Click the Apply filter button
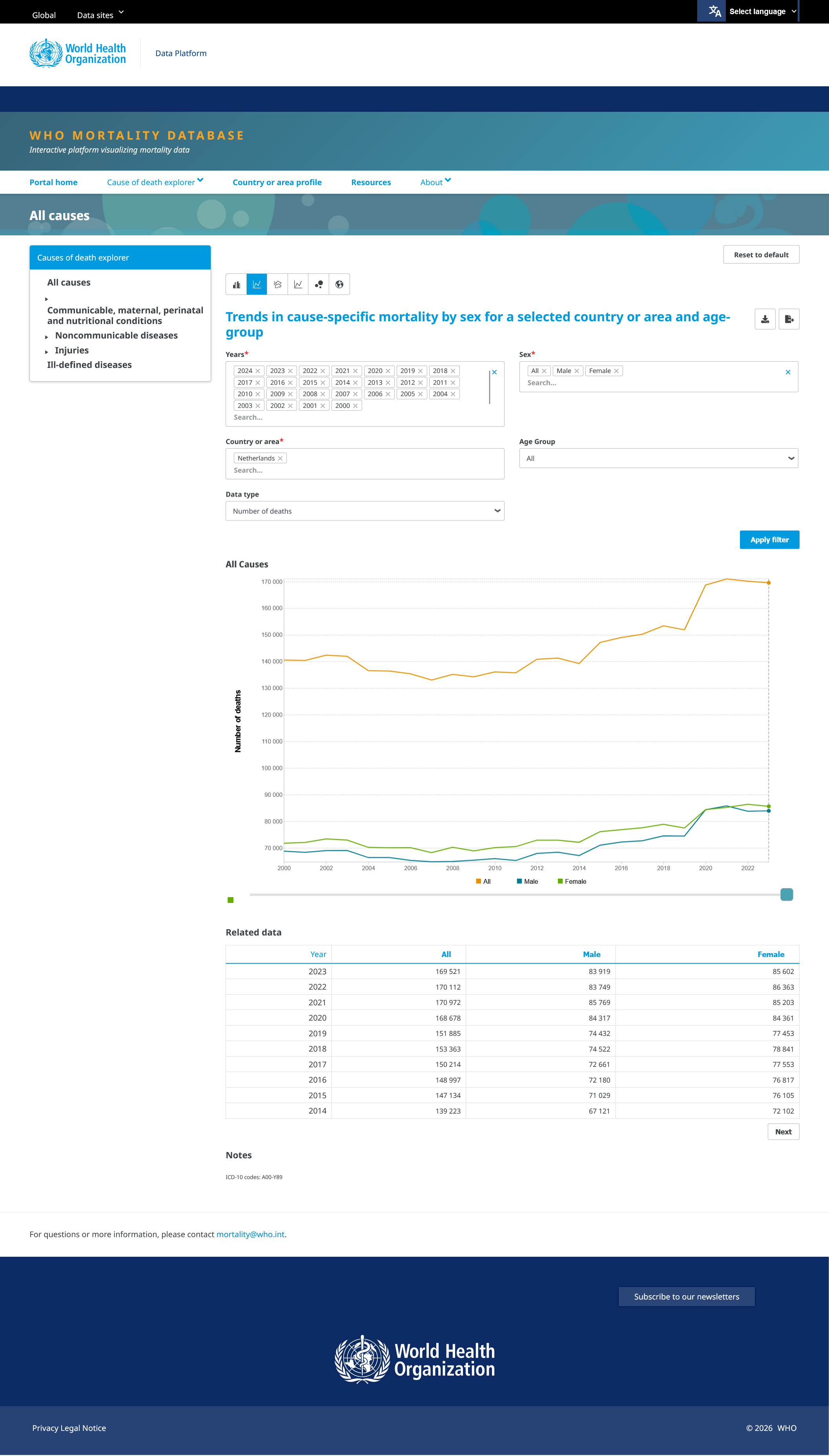829x1456 pixels. pyautogui.click(x=769, y=540)
